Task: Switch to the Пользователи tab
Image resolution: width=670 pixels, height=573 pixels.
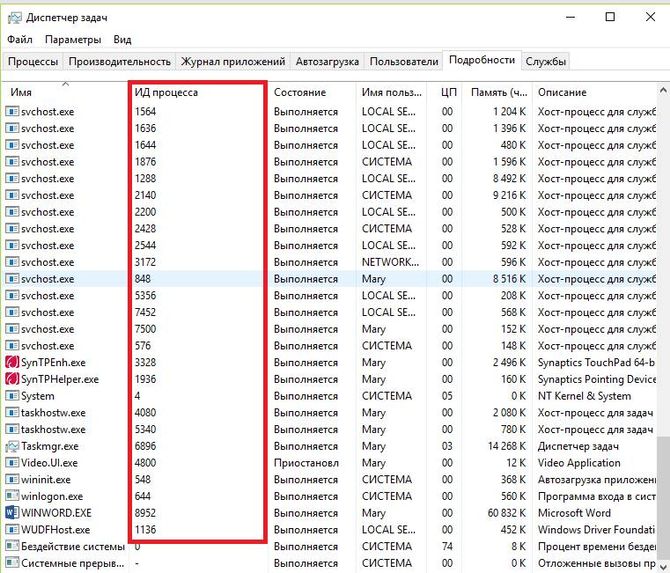Action: (x=404, y=62)
